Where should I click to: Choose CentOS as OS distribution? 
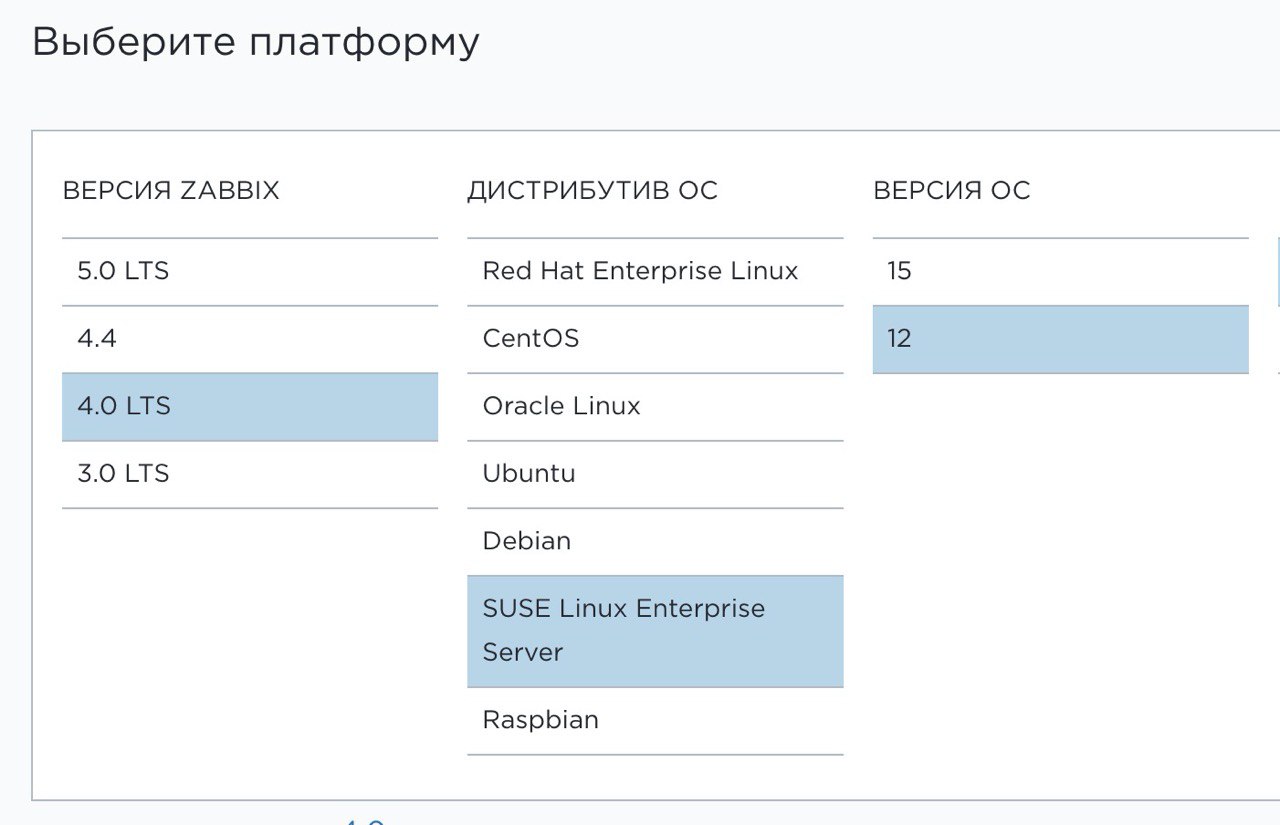[x=655, y=339]
